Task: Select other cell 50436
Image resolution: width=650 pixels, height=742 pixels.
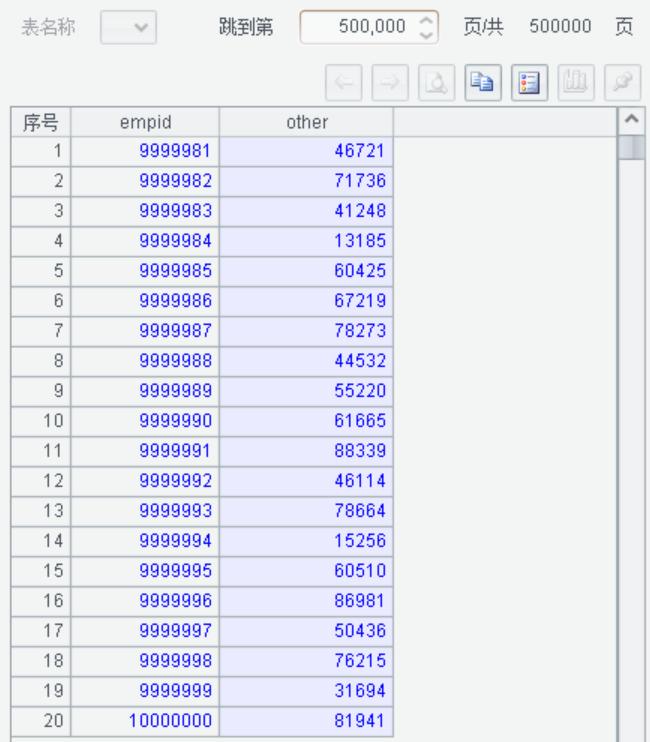Action: point(307,631)
